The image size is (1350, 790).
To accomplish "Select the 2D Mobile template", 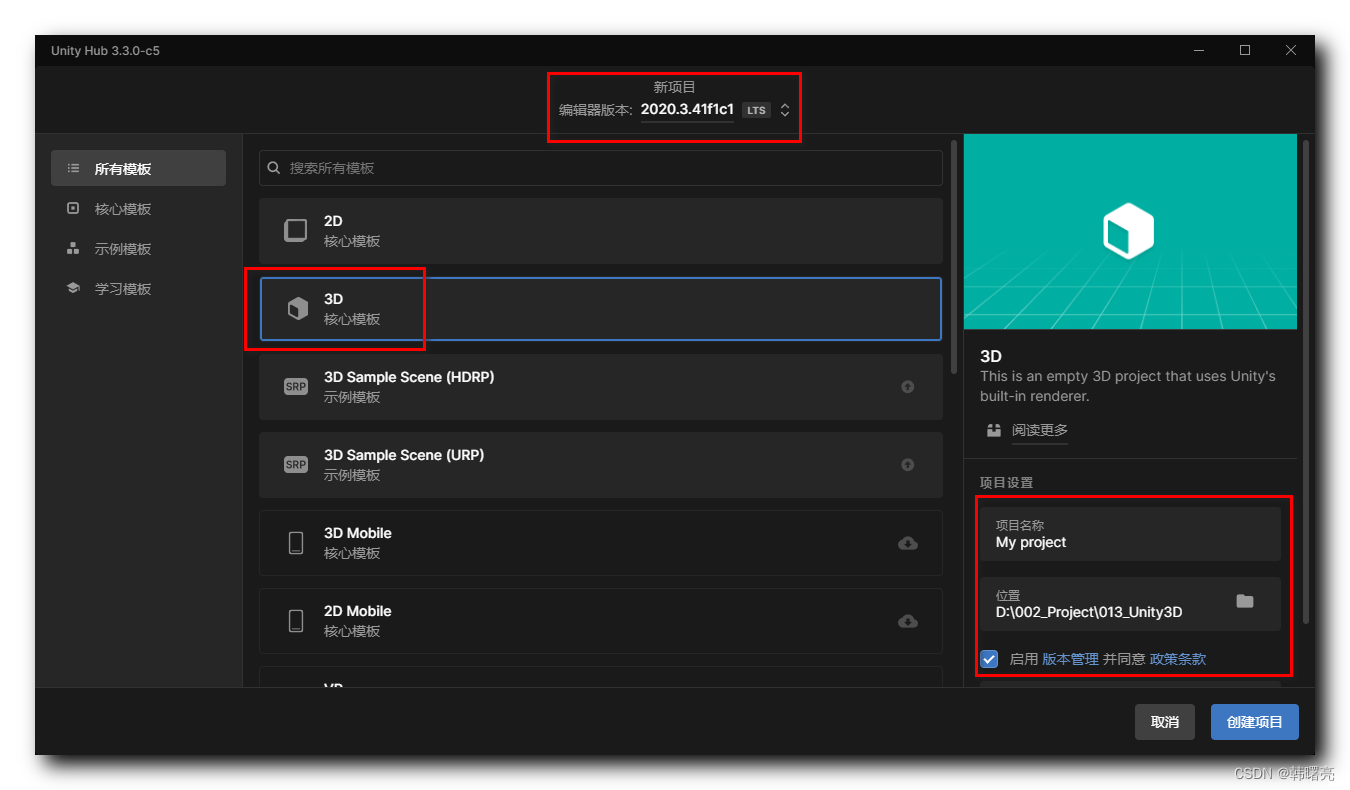I will click(601, 621).
